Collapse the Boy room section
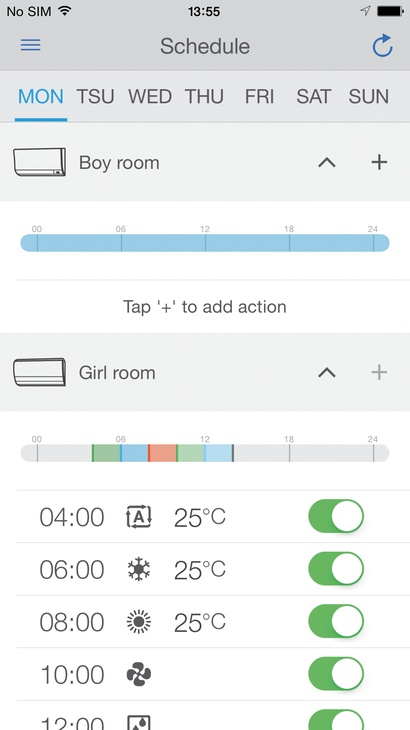 coord(327,162)
